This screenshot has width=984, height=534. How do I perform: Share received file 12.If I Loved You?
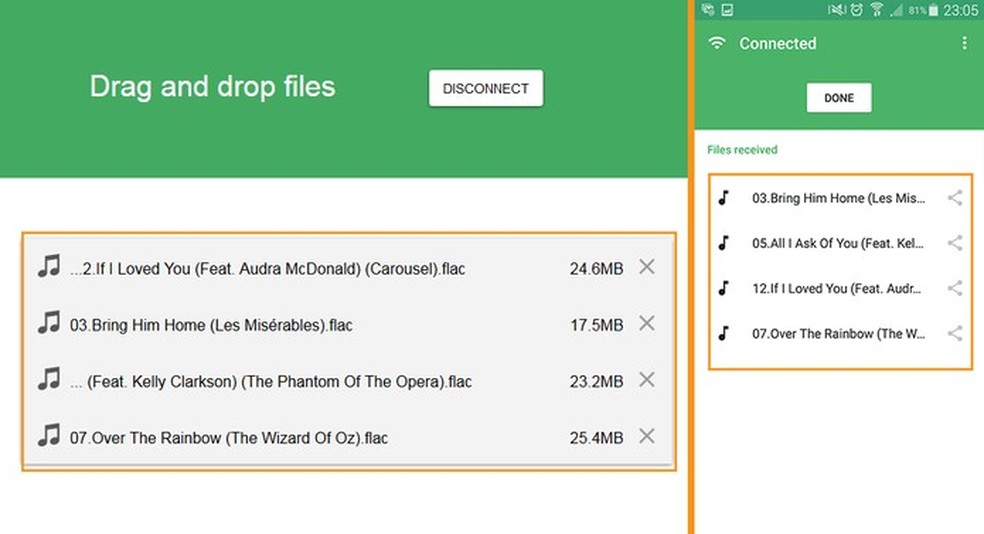[x=955, y=289]
